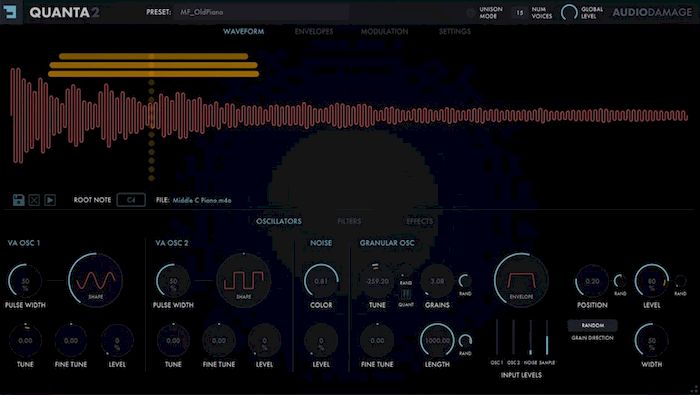This screenshot has width=700, height=395.
Task: Toggle the granular tune Quant switch
Action: click(406, 295)
